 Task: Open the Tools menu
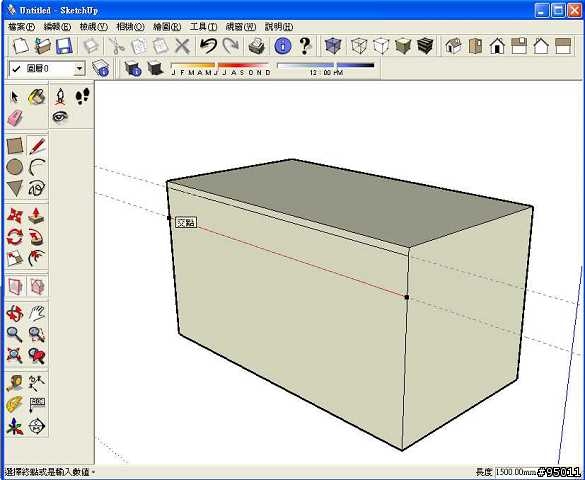(203, 27)
